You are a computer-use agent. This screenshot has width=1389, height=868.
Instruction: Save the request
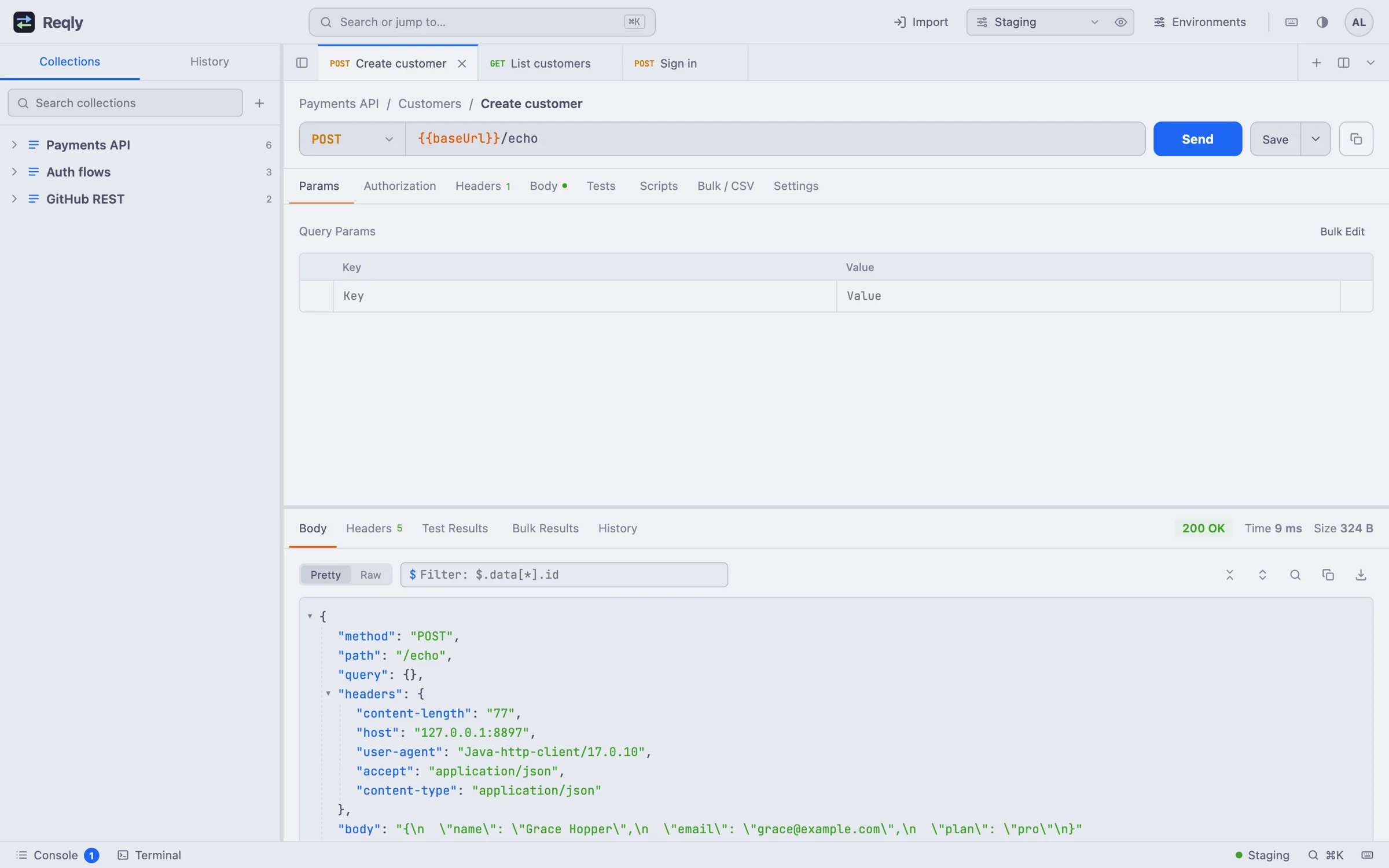(1275, 139)
